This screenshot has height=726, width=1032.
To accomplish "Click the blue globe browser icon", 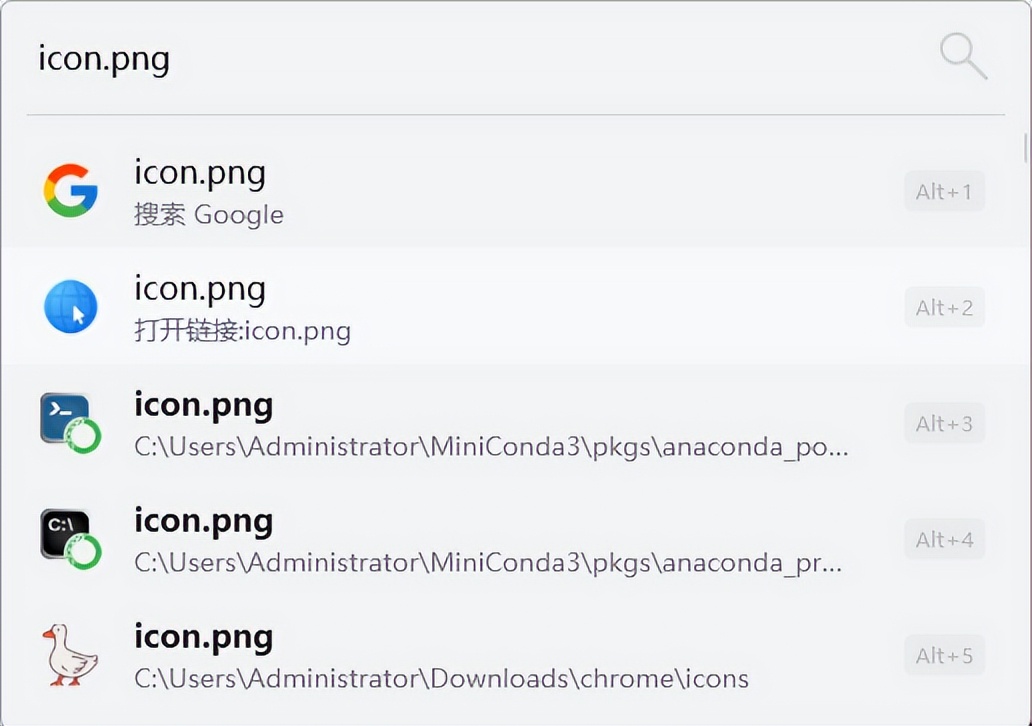I will 70,306.
